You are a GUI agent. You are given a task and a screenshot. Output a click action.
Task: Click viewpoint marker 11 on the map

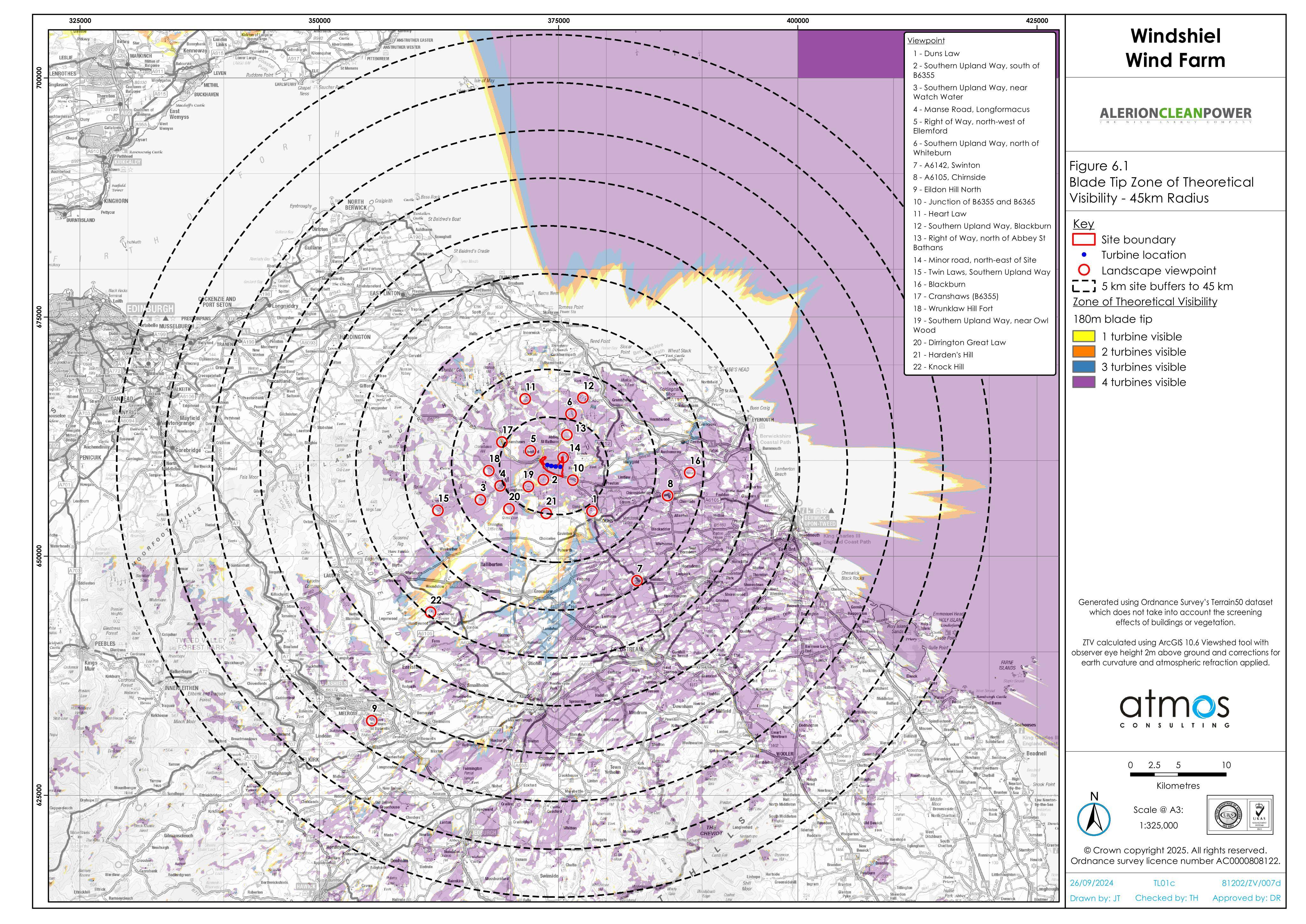pos(525,399)
